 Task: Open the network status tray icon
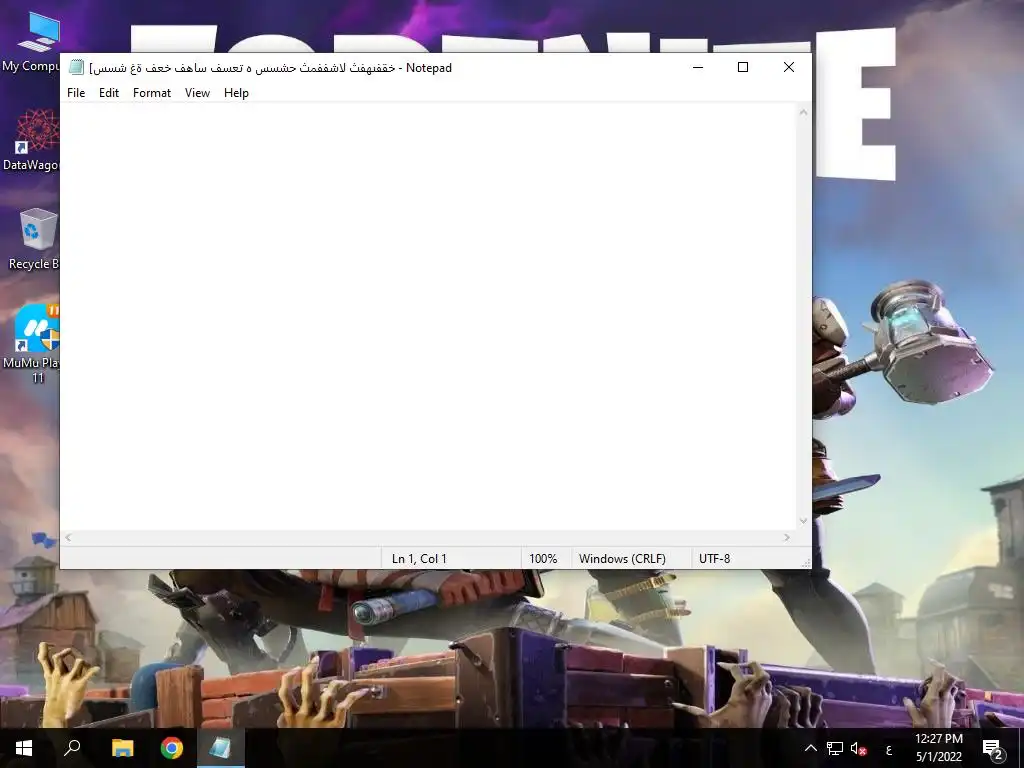coord(835,748)
